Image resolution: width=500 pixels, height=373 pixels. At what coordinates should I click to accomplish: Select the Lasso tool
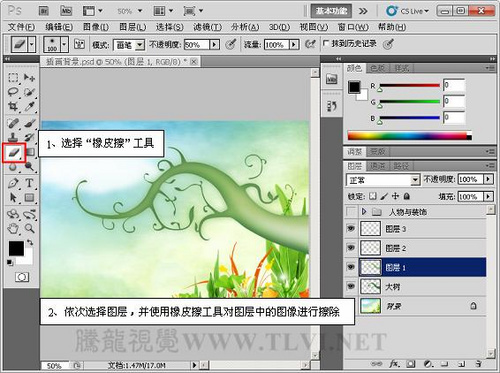pos(13,92)
